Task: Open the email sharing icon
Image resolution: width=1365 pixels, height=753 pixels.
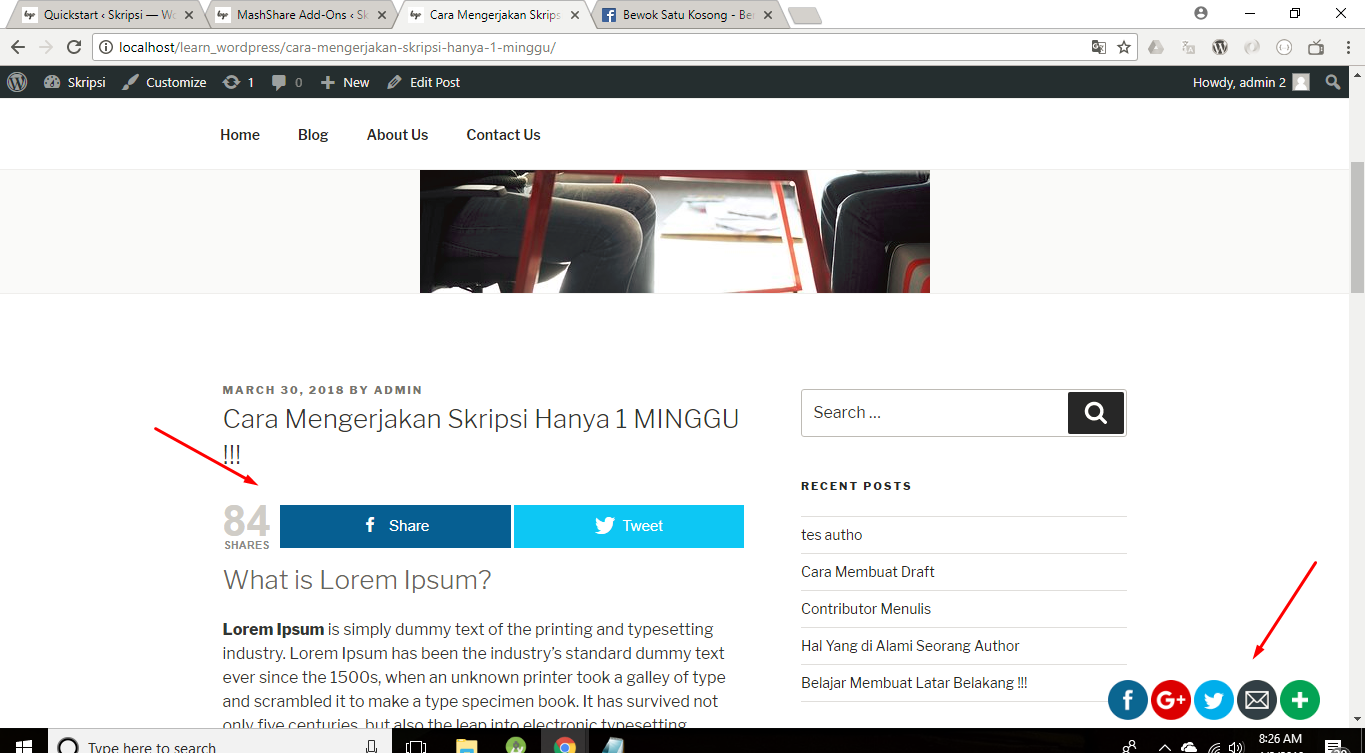Action: (1257, 700)
